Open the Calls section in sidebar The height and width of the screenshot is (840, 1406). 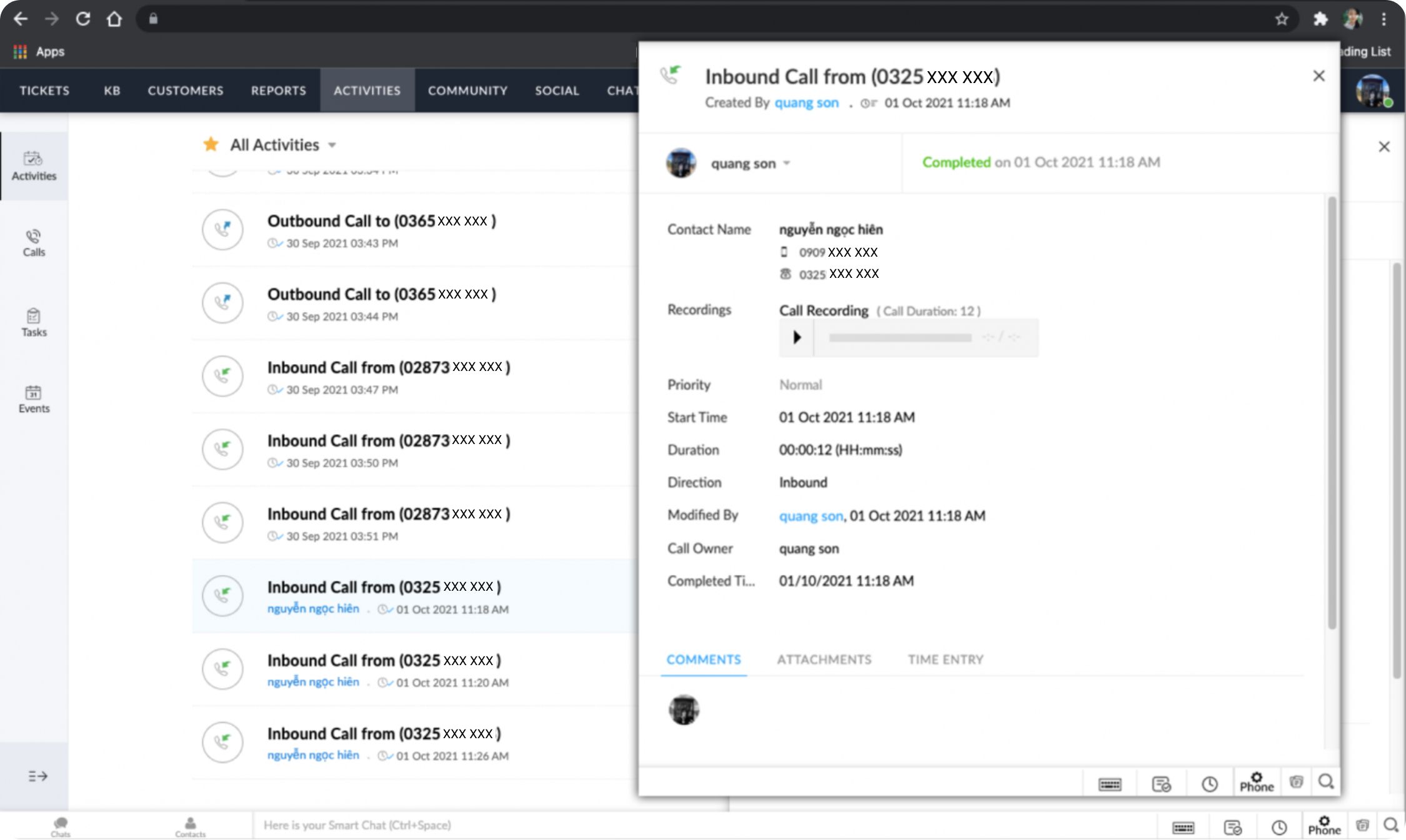click(x=34, y=242)
